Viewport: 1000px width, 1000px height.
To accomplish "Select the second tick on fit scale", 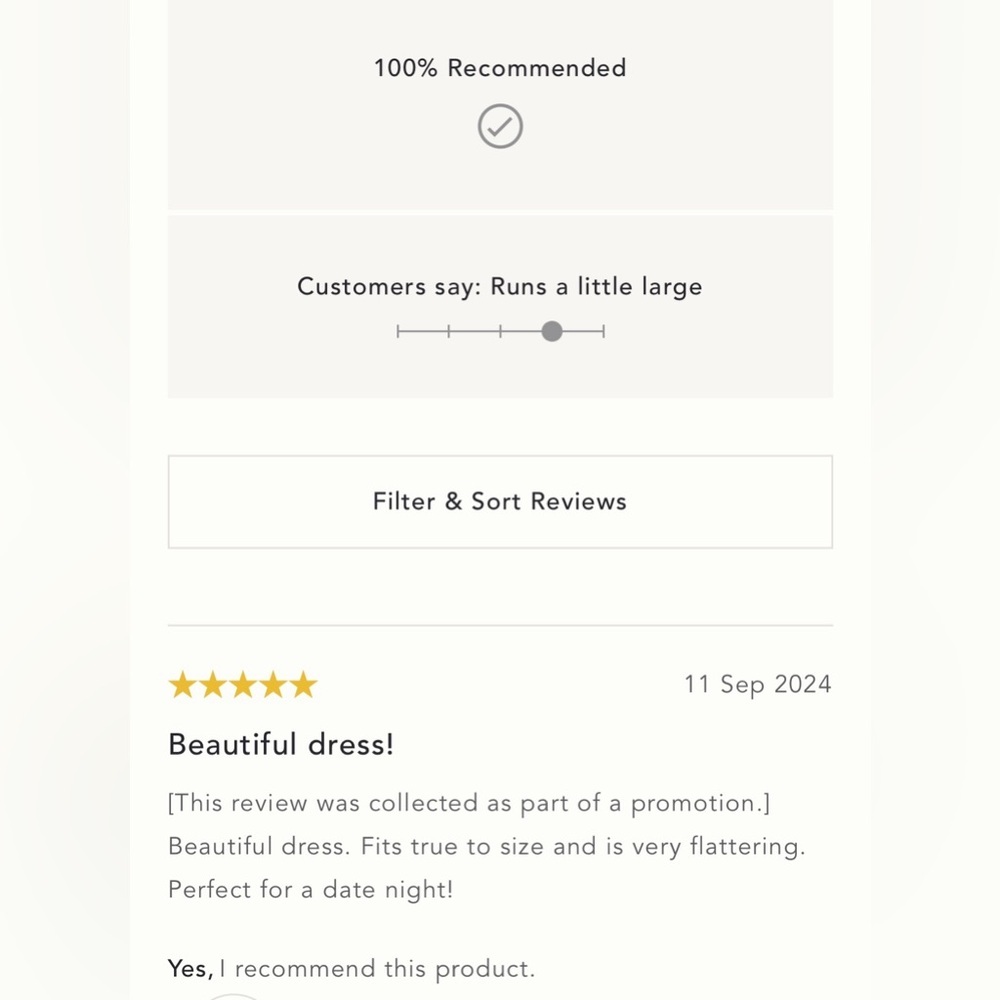I will tap(449, 331).
